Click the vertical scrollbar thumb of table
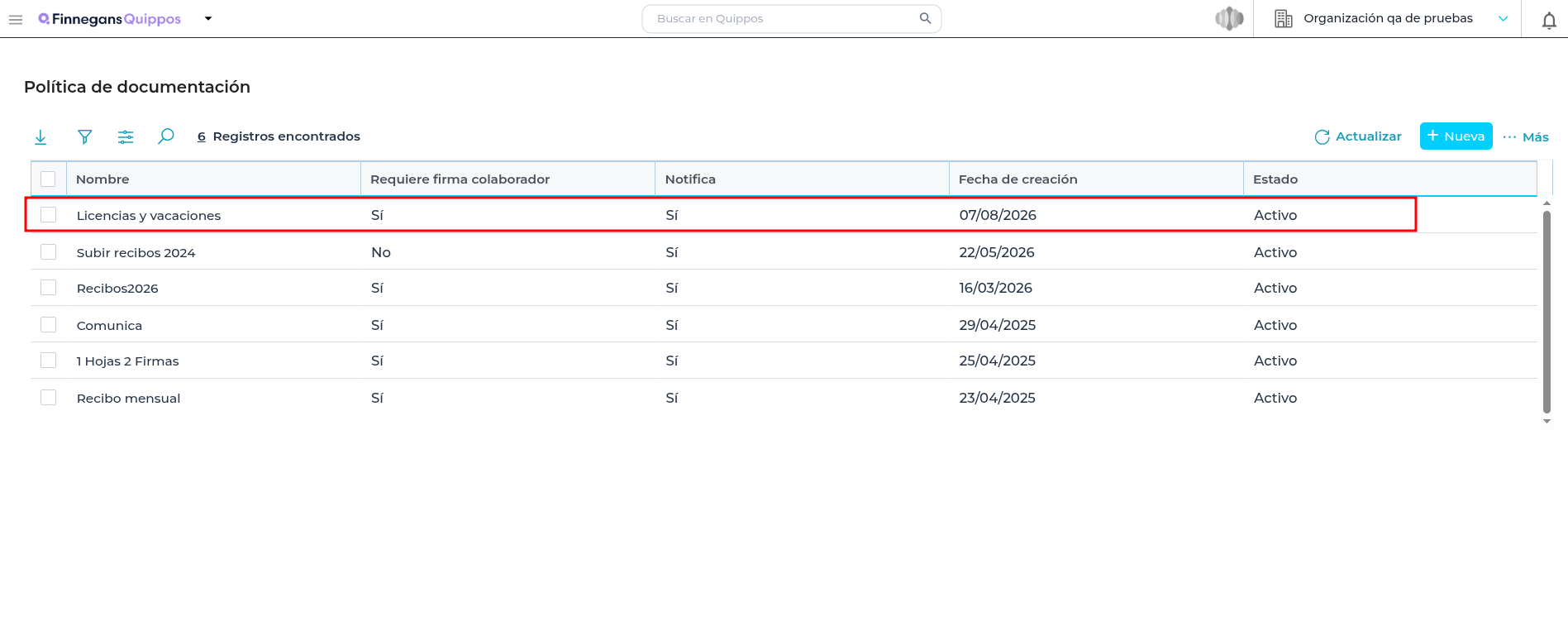Screen dimensions: 1568x626 point(1547,312)
